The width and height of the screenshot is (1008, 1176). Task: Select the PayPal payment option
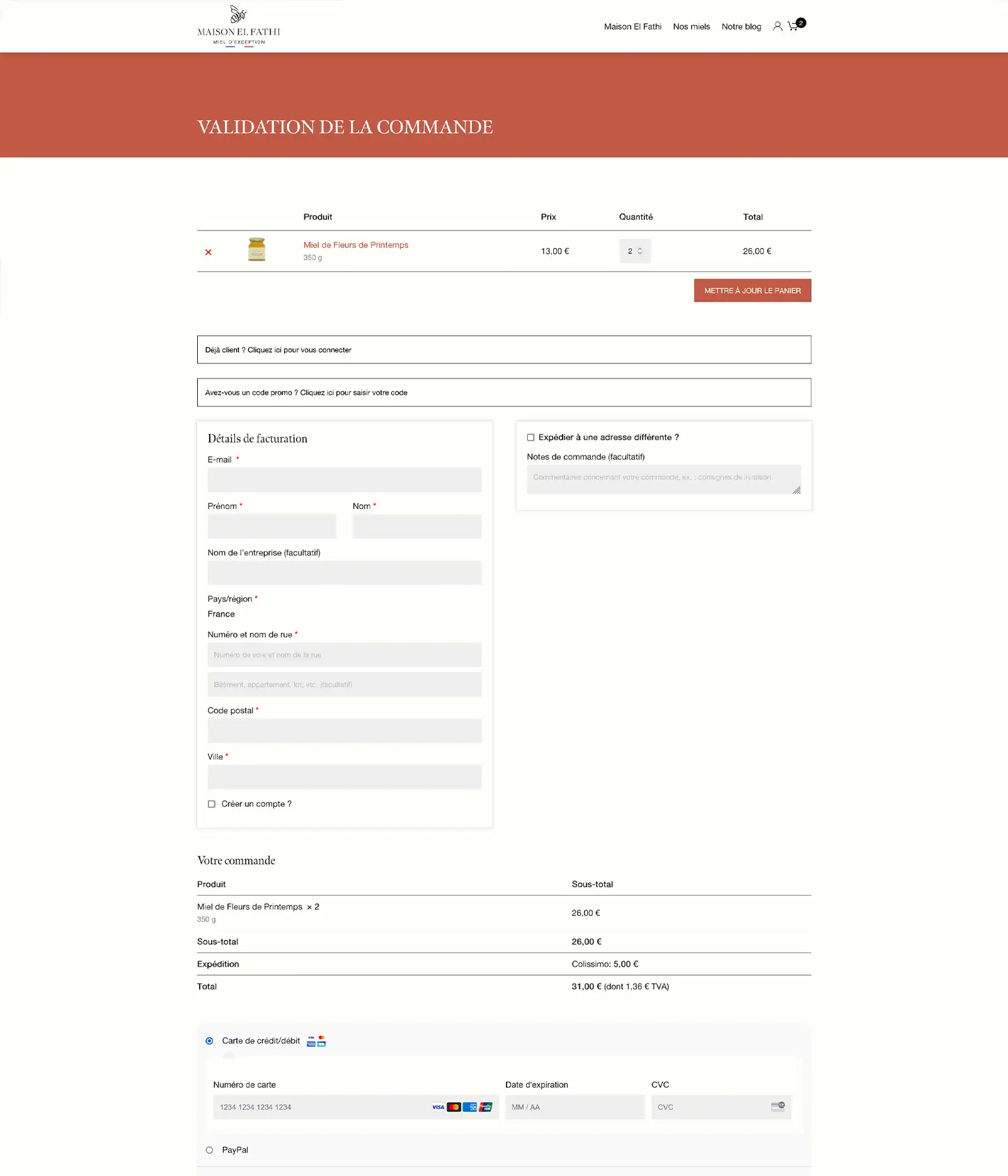coord(210,1150)
